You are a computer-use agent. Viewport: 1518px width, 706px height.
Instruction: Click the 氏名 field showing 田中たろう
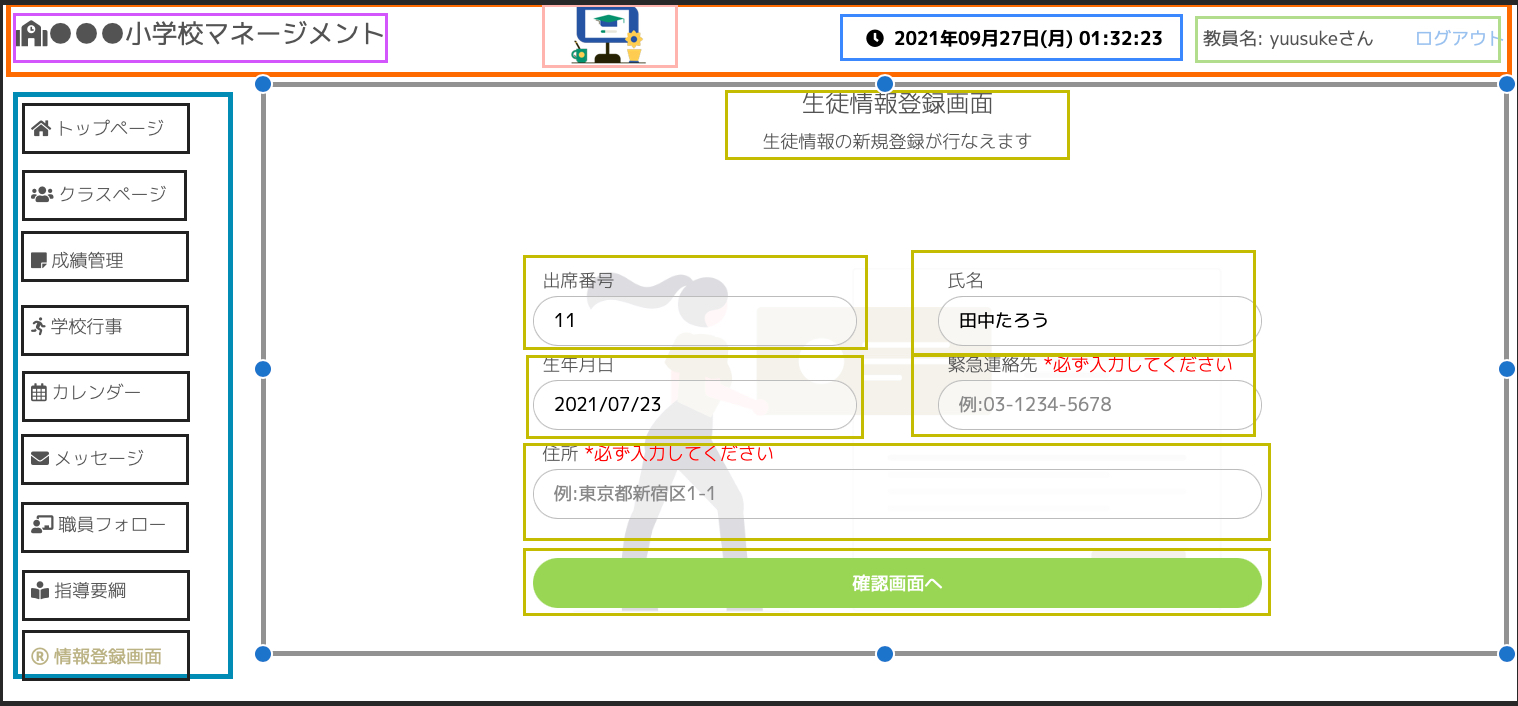(x=1098, y=321)
